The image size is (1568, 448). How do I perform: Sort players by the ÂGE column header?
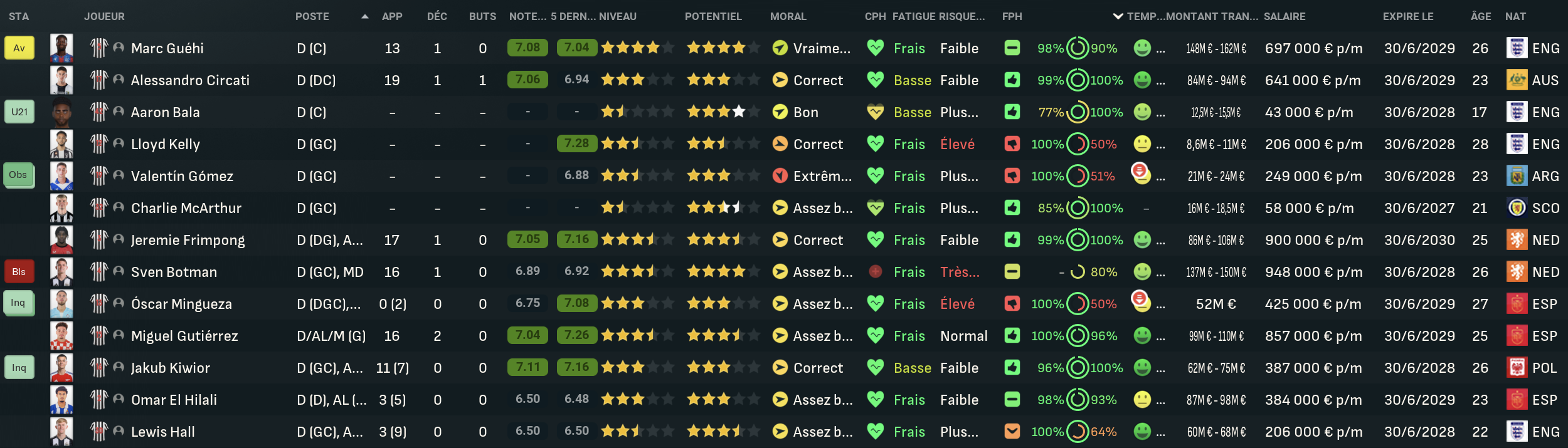[x=1480, y=16]
